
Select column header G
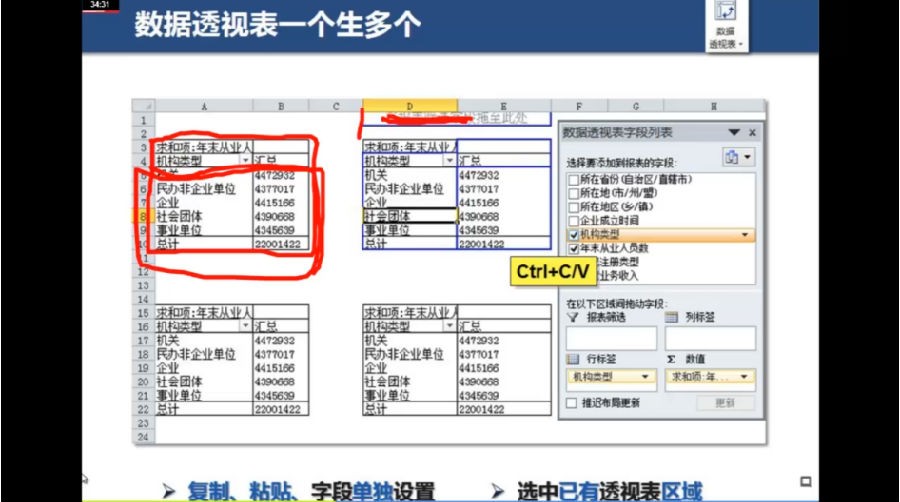click(635, 106)
